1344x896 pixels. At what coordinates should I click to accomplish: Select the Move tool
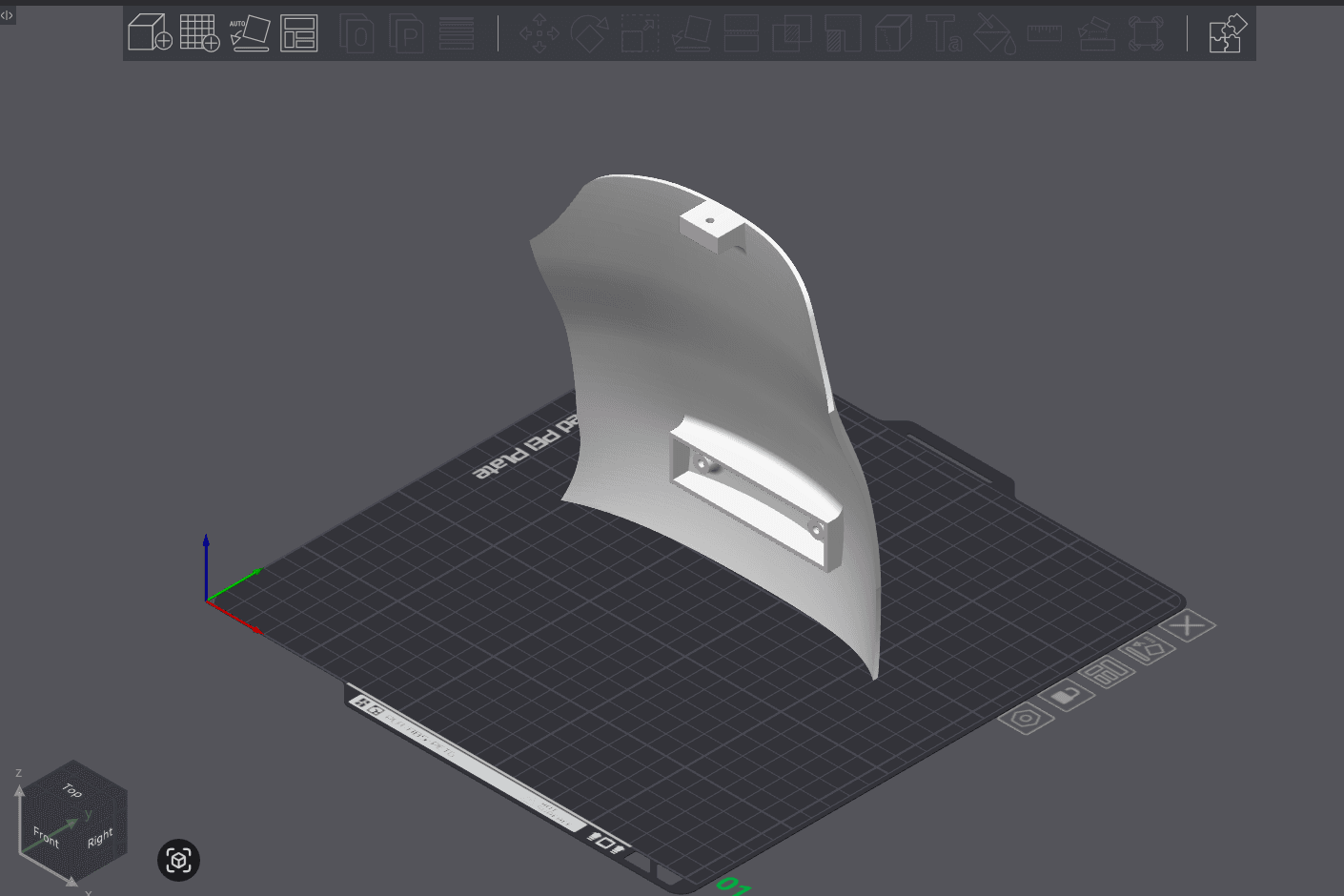pos(539,33)
